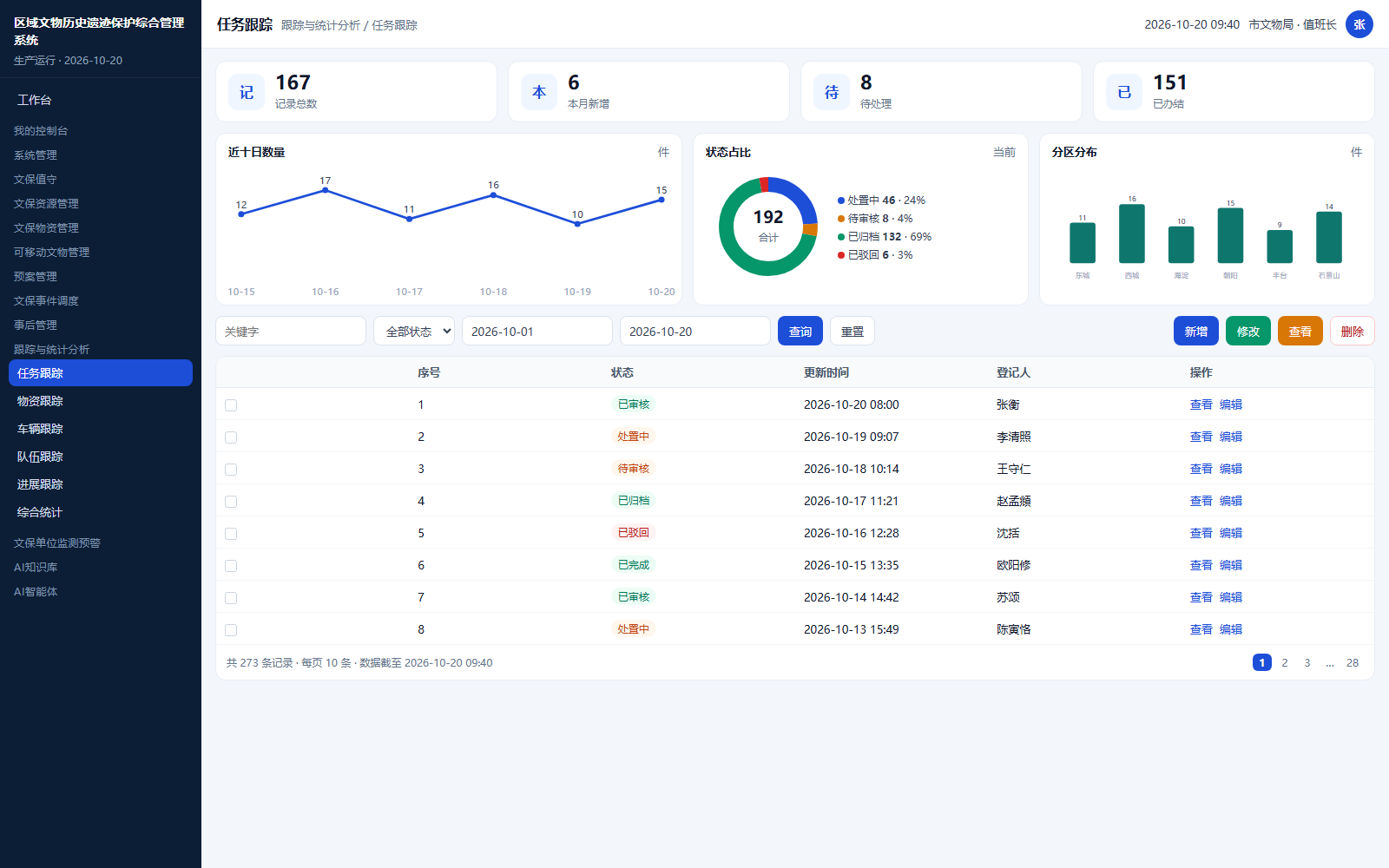Open the AI知识库 sidebar entry
Image resolution: width=1389 pixels, height=868 pixels.
[101, 567]
